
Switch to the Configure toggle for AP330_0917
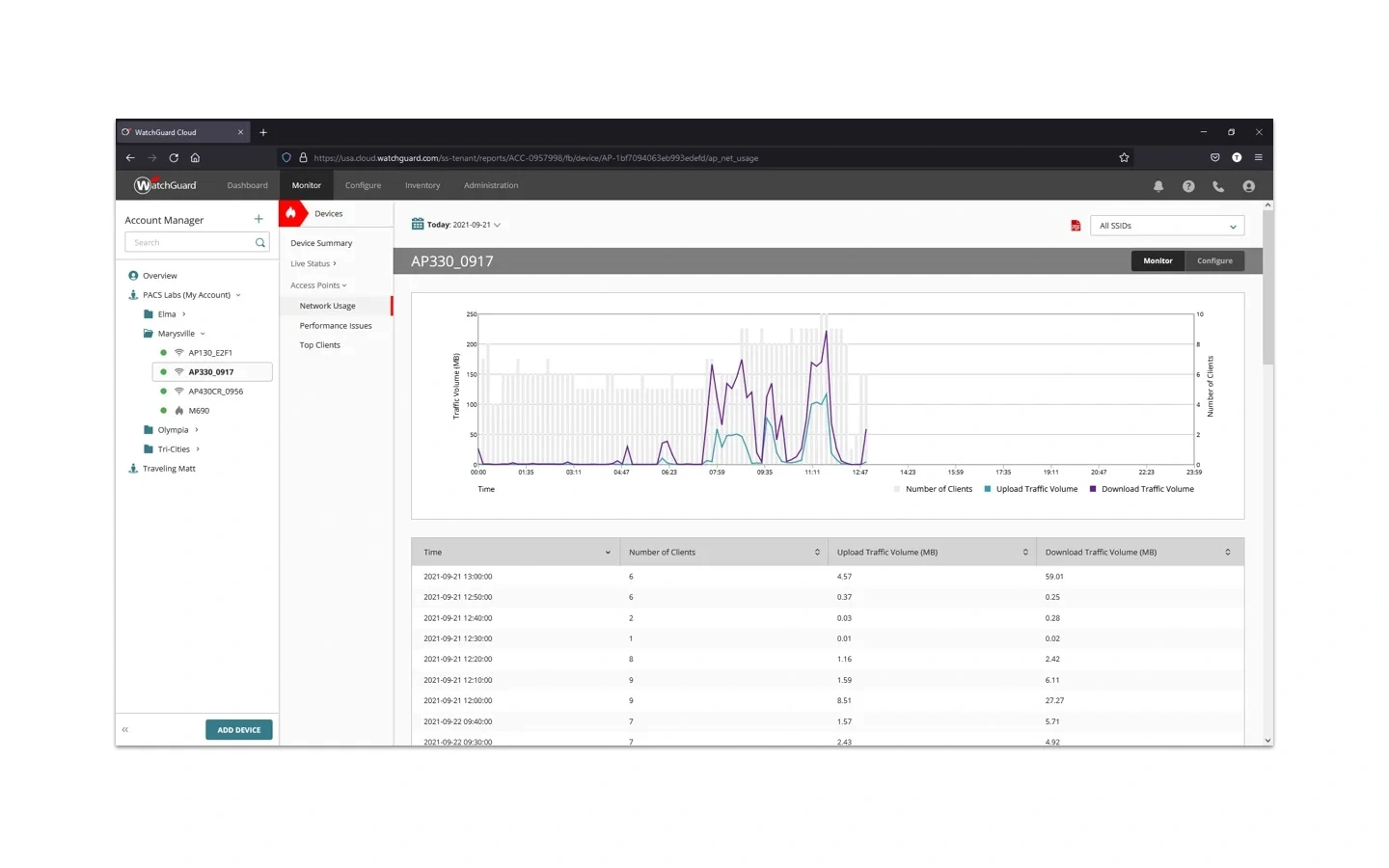1214,260
